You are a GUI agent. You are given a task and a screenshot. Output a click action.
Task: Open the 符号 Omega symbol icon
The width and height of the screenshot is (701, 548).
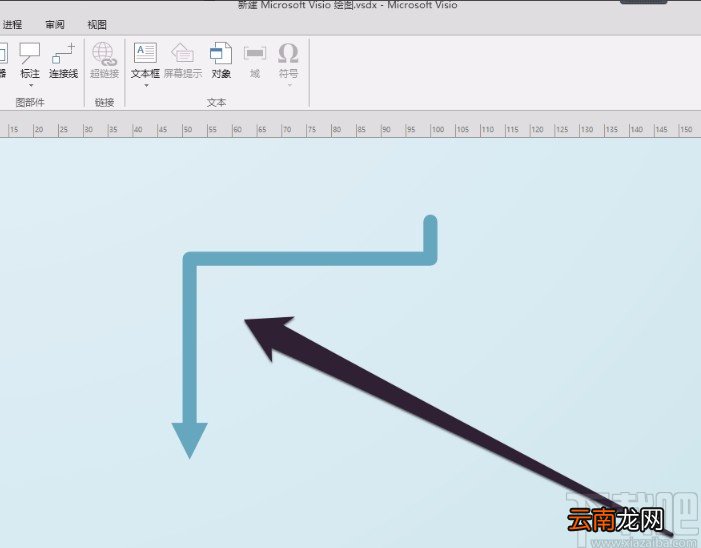[x=288, y=54]
